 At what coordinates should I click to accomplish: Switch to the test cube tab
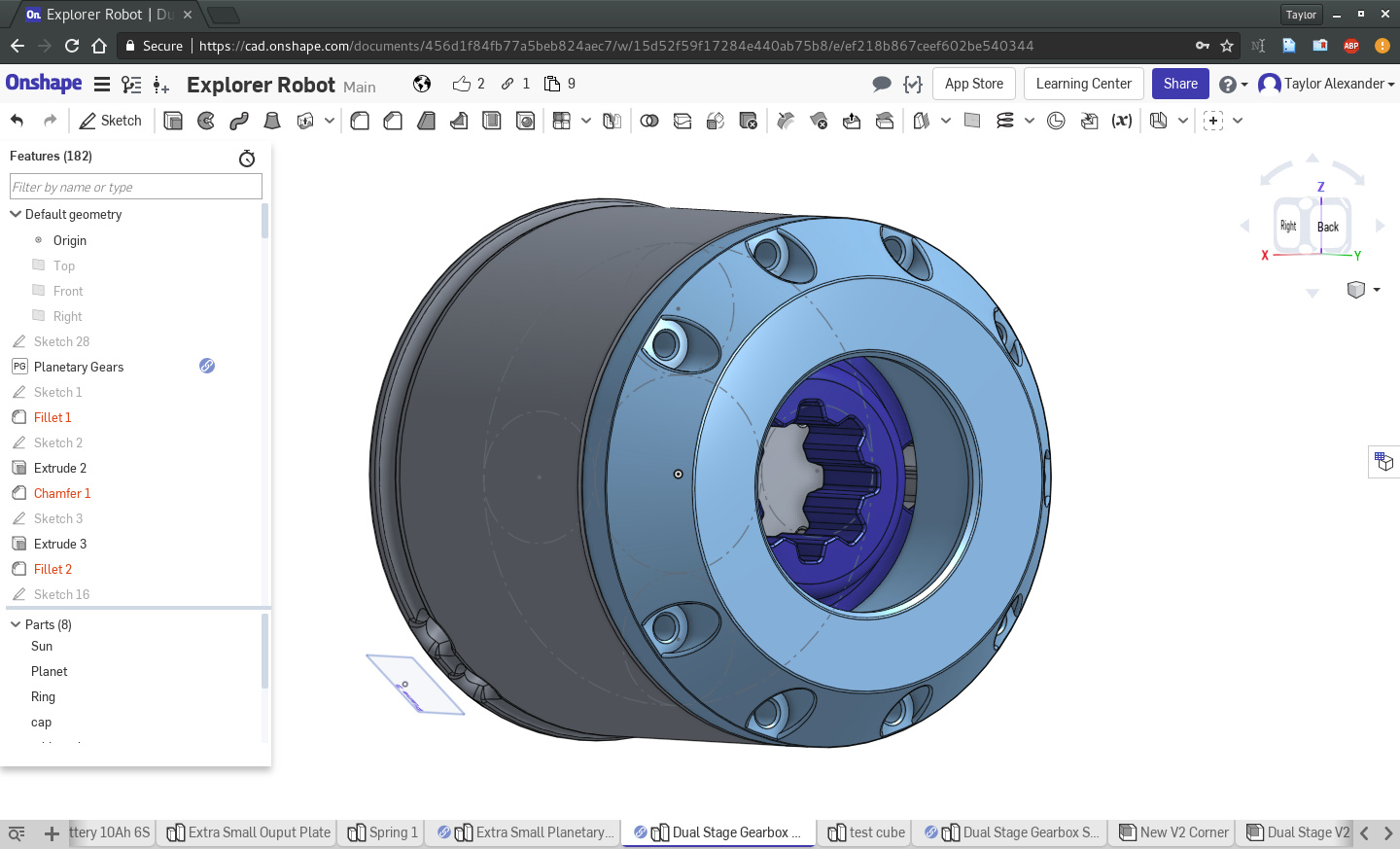click(866, 832)
